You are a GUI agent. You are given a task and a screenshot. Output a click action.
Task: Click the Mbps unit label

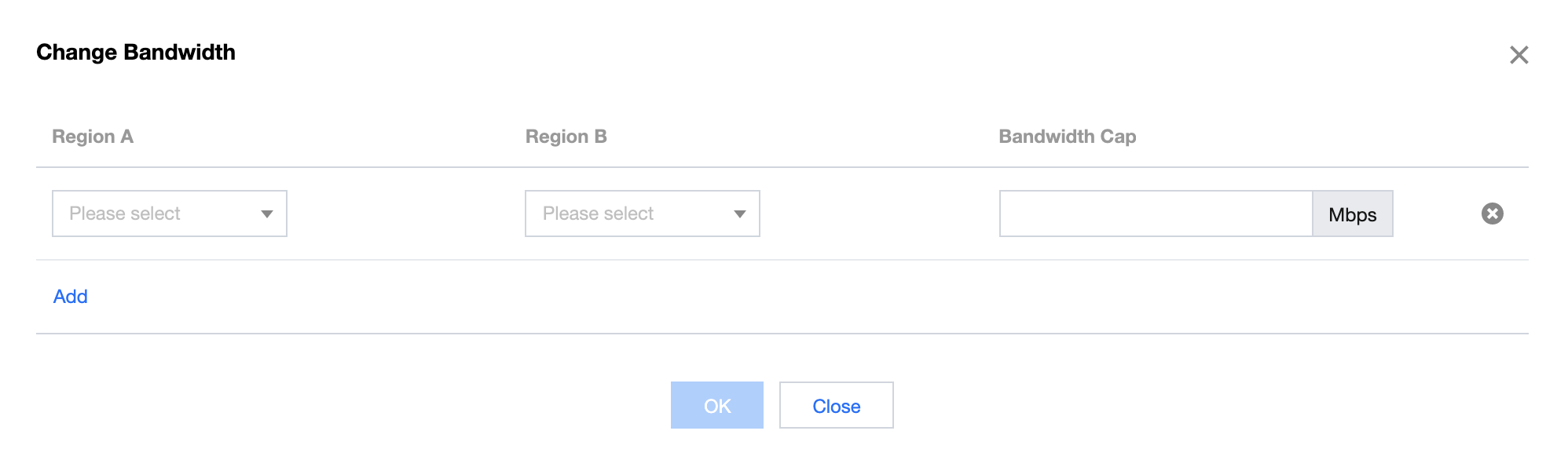pyautogui.click(x=1352, y=213)
